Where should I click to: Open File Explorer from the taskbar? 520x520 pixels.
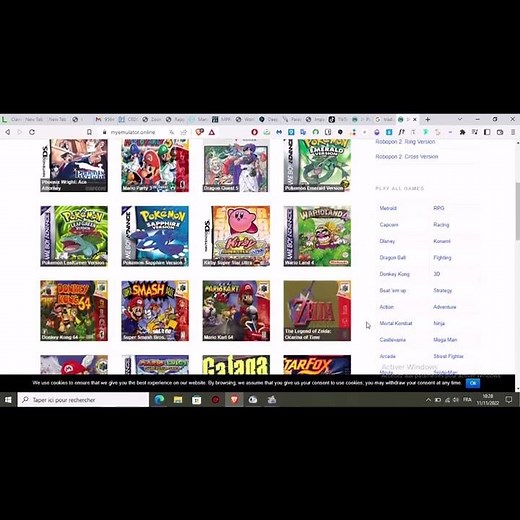pyautogui.click(x=178, y=400)
